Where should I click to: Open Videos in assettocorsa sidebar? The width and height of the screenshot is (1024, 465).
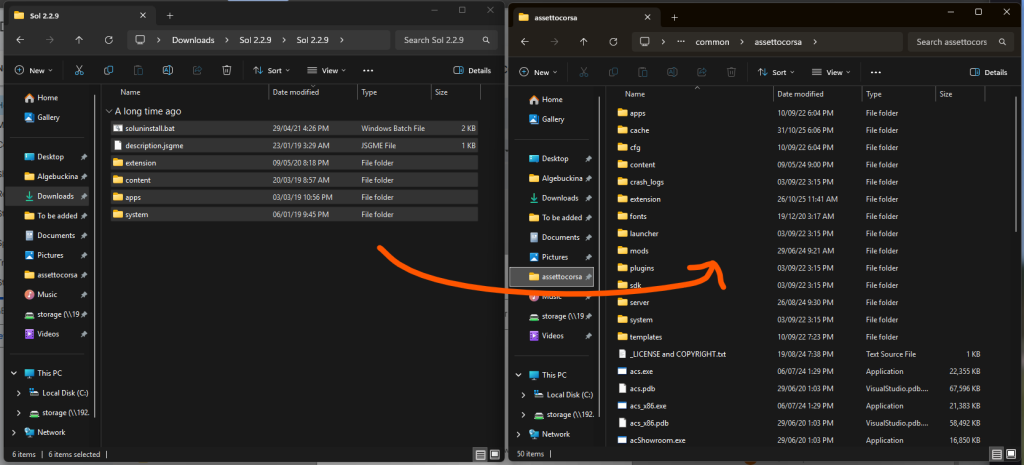(x=552, y=336)
